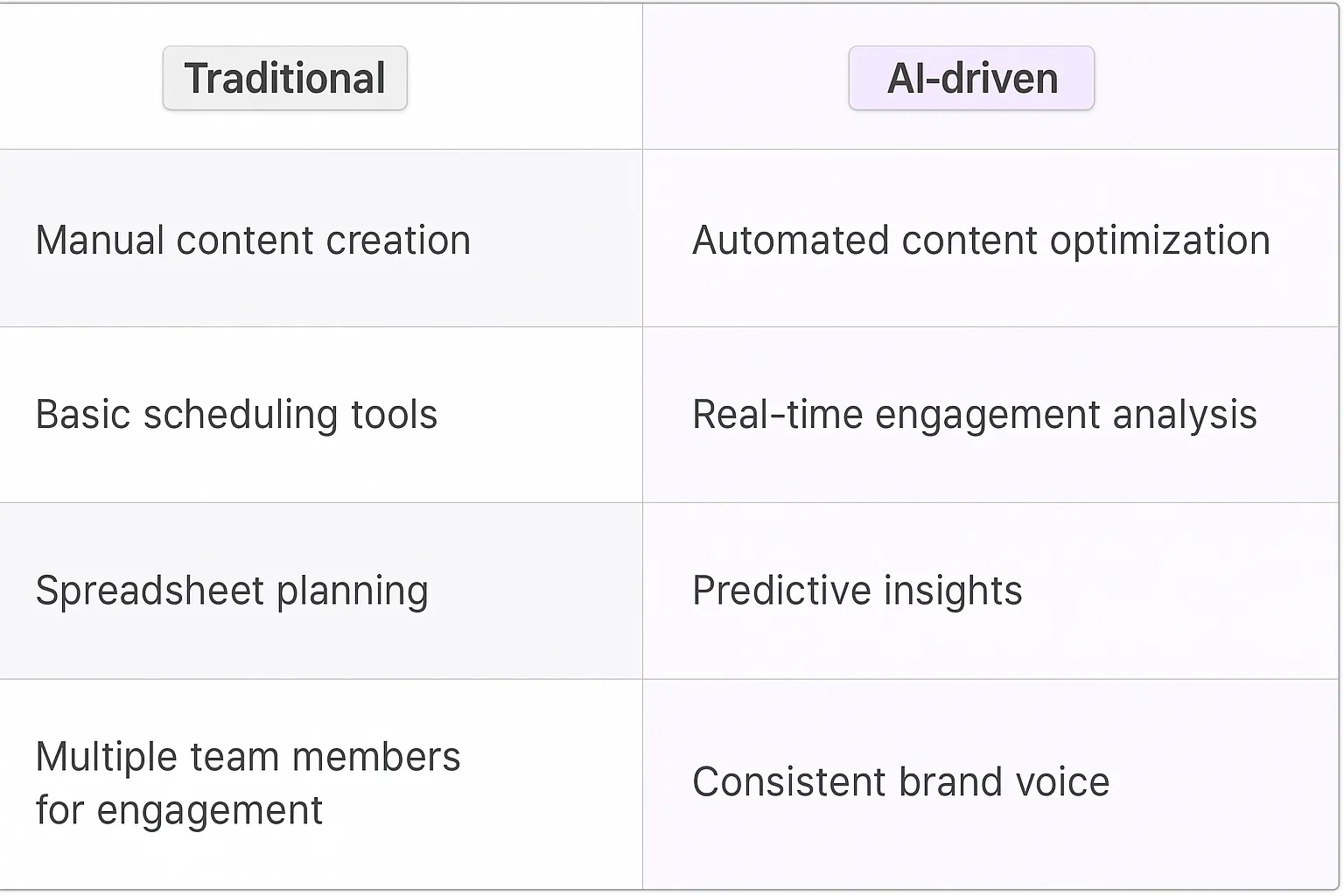Select the "Automated content optimization" cell
The height and width of the screenshot is (896, 1344).
(981, 241)
